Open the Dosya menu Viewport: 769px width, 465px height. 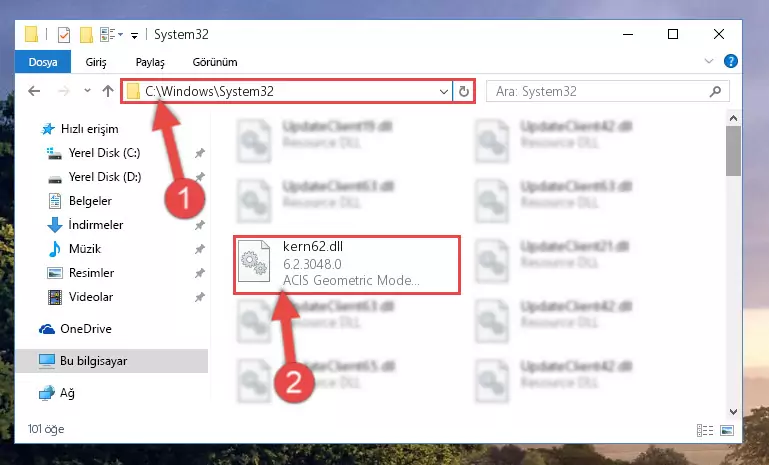tap(43, 62)
